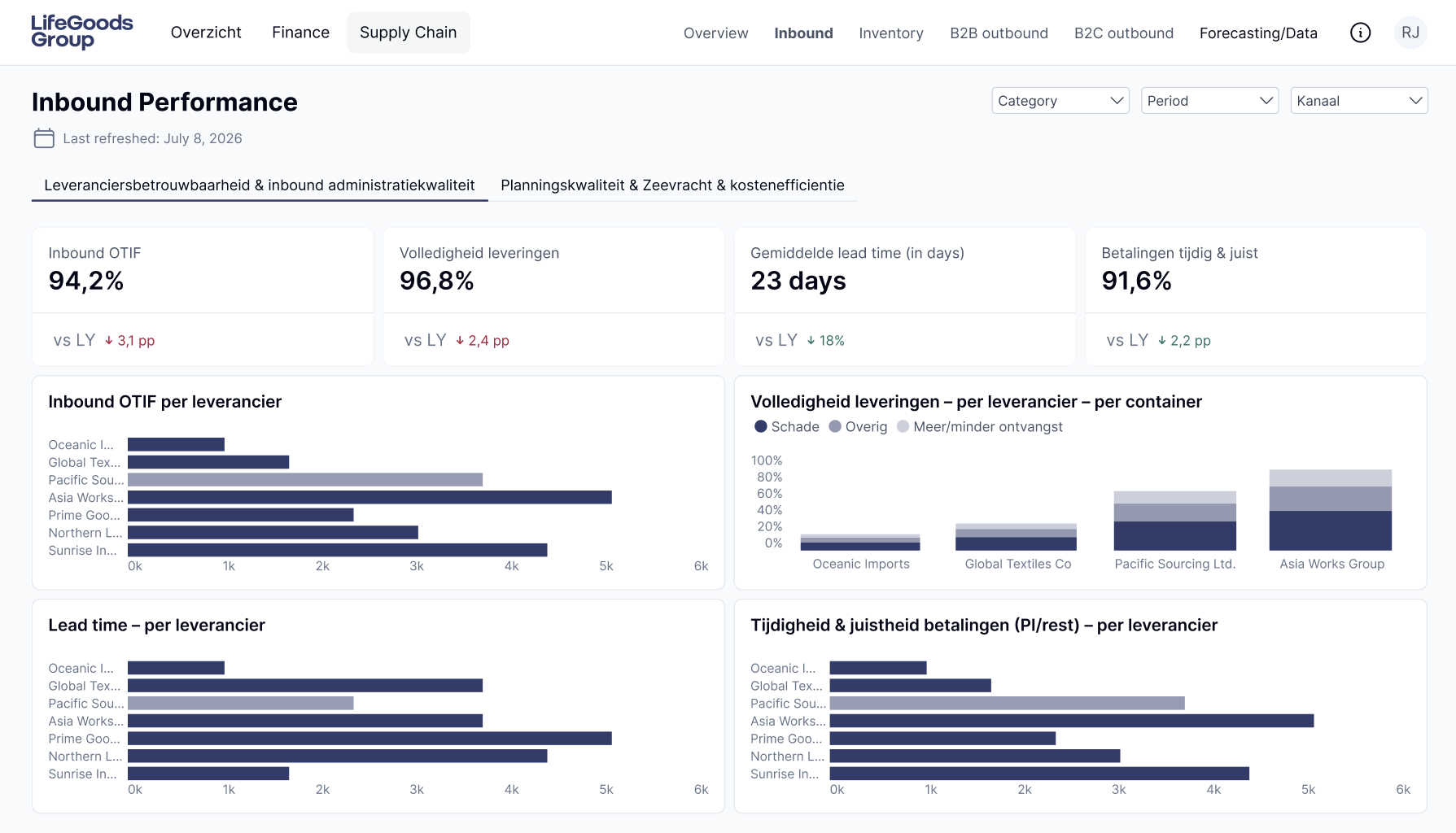
Task: Click the Meer/minder ontvangst legend dot
Action: pyautogui.click(x=903, y=426)
